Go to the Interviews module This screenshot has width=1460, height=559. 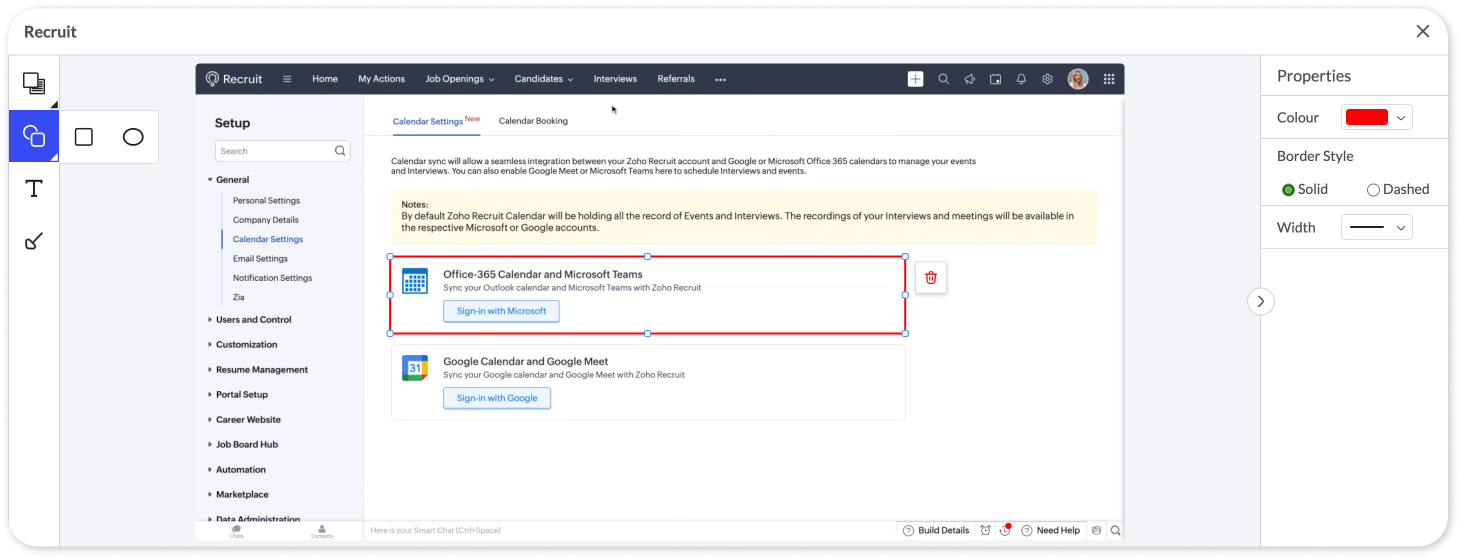[x=615, y=79]
